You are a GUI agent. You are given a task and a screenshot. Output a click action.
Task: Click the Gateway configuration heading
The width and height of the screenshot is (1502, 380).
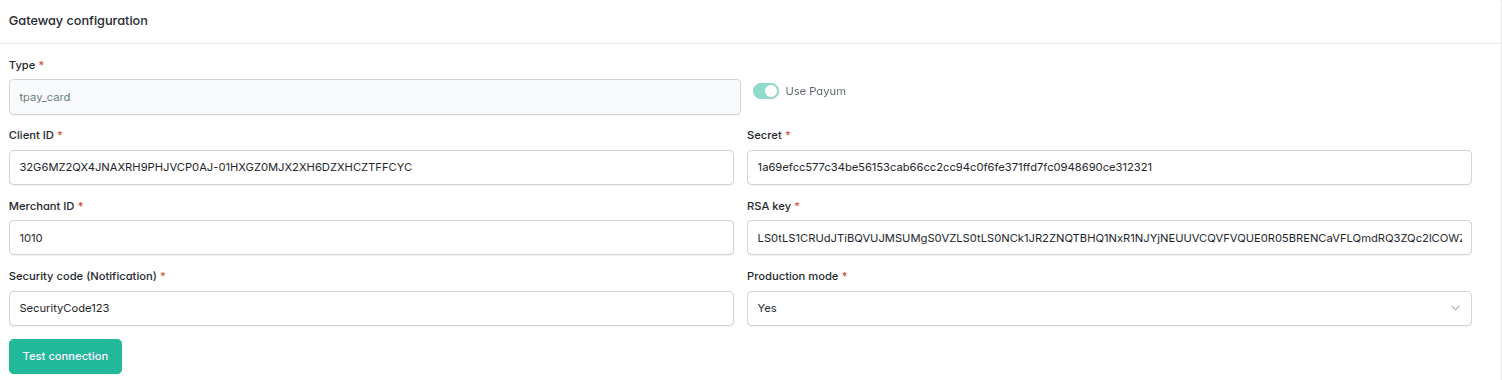79,21
